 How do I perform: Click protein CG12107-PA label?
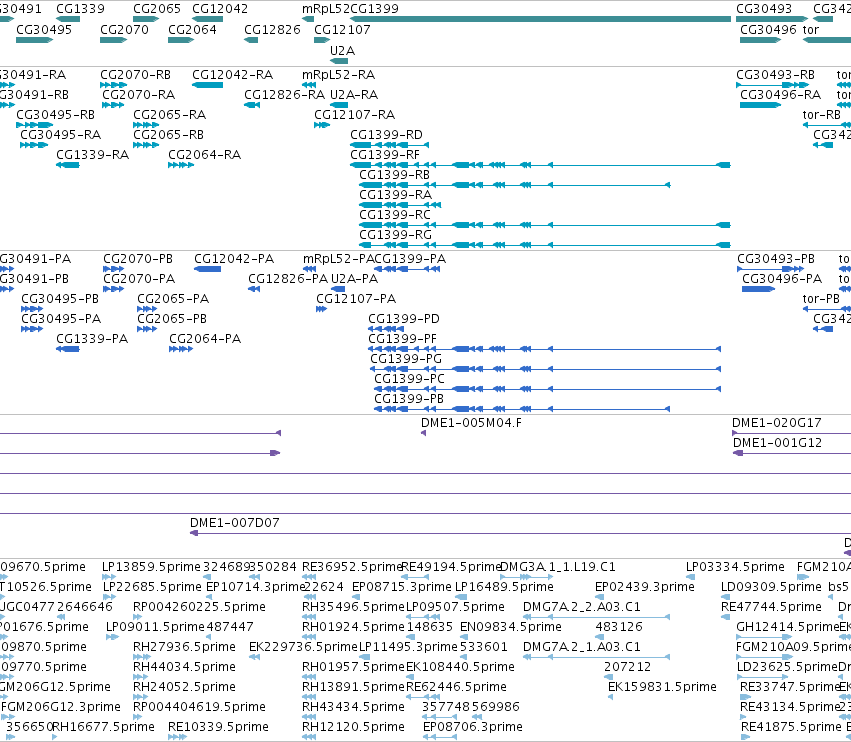(356, 299)
